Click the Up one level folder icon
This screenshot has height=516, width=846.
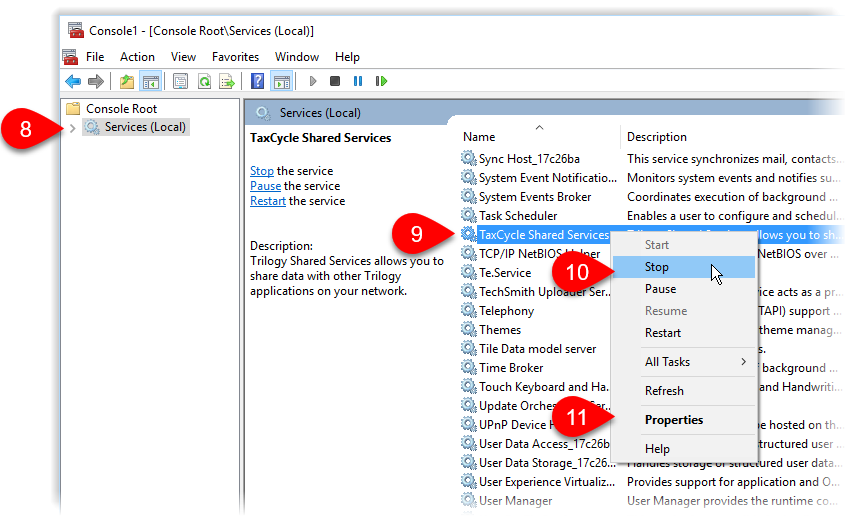click(x=127, y=82)
